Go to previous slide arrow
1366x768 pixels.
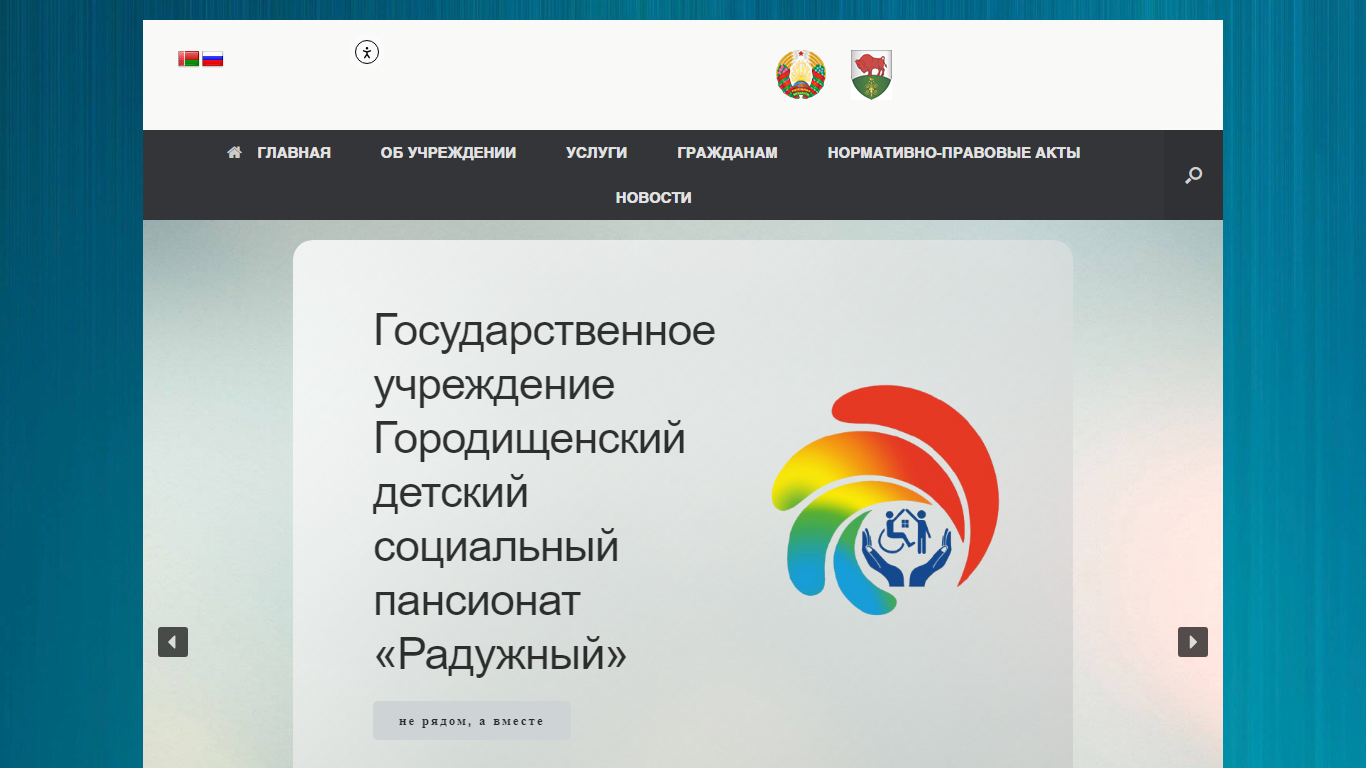coord(173,642)
